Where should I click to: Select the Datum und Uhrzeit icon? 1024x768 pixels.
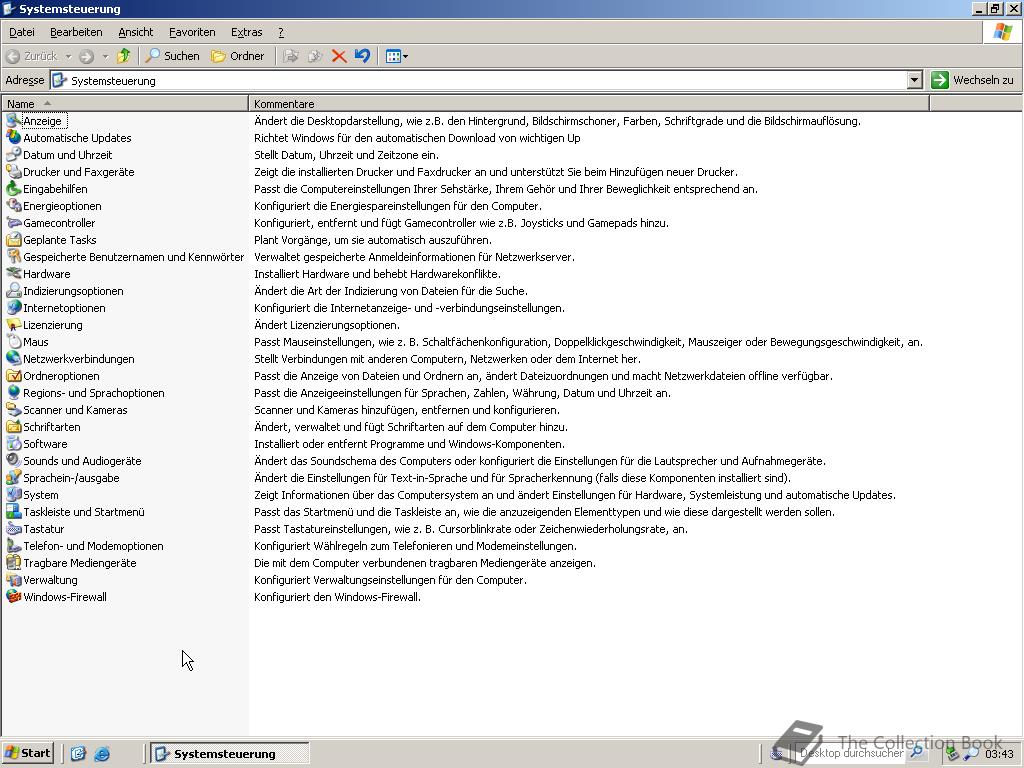(x=14, y=155)
